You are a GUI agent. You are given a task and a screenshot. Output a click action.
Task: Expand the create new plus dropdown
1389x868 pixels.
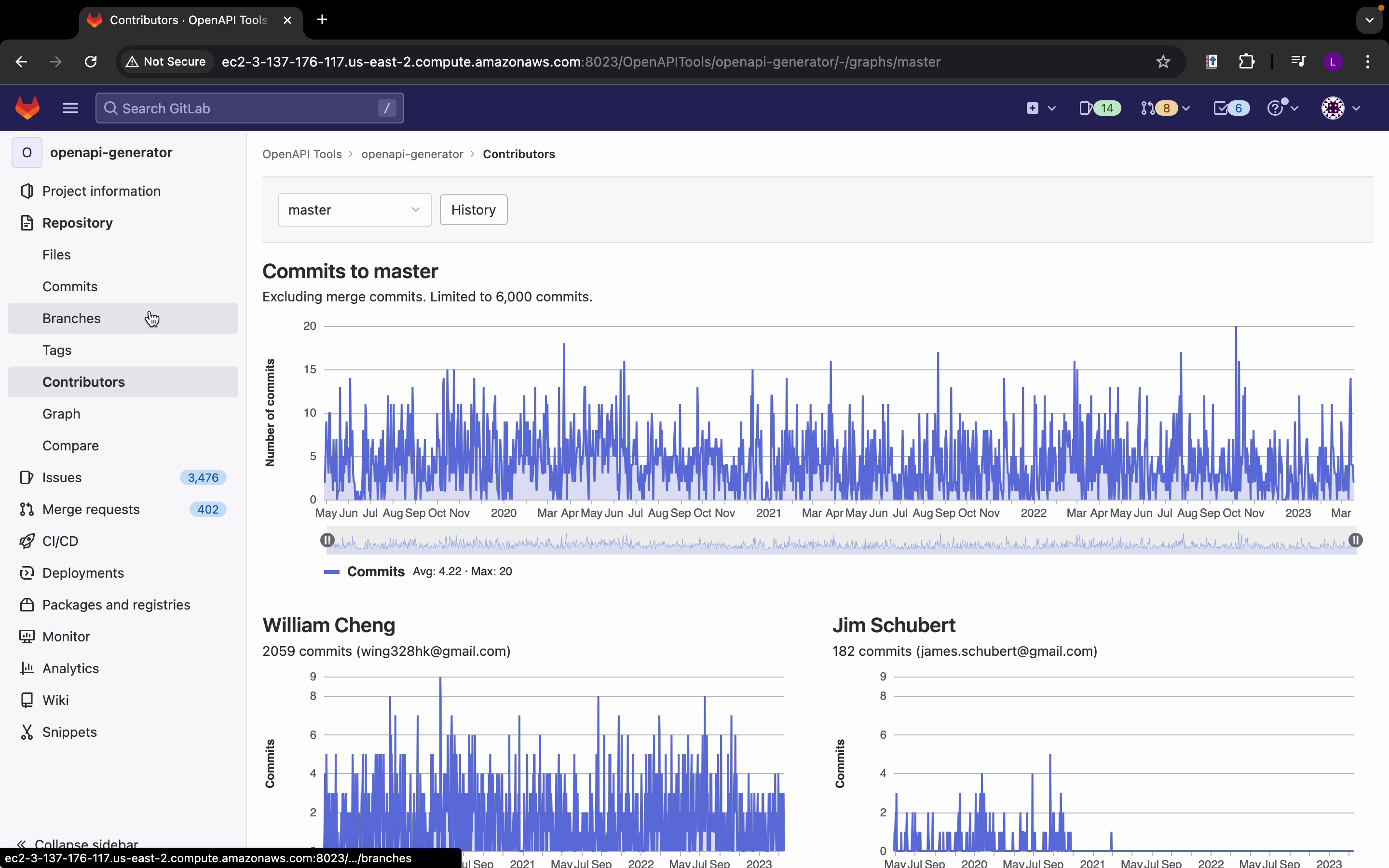[1039, 108]
